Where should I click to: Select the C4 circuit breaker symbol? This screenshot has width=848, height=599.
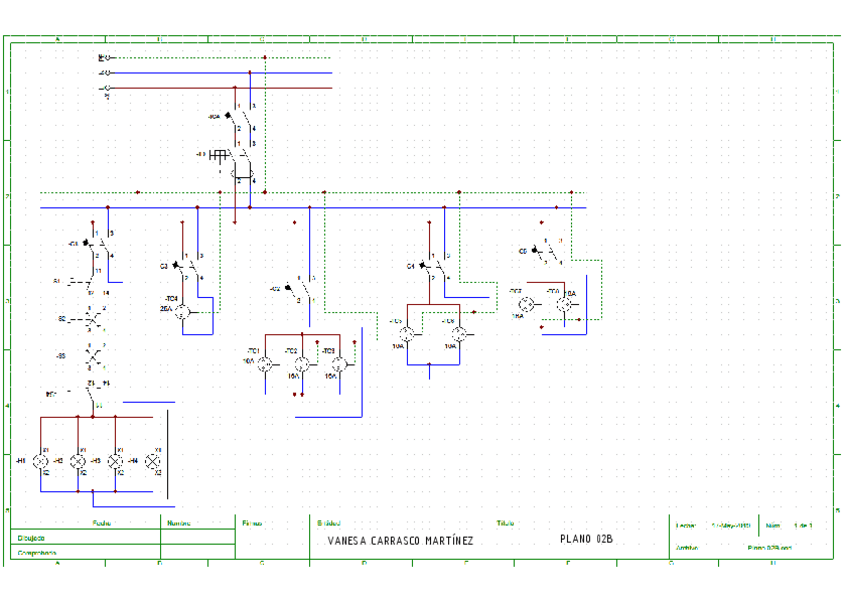point(433,266)
